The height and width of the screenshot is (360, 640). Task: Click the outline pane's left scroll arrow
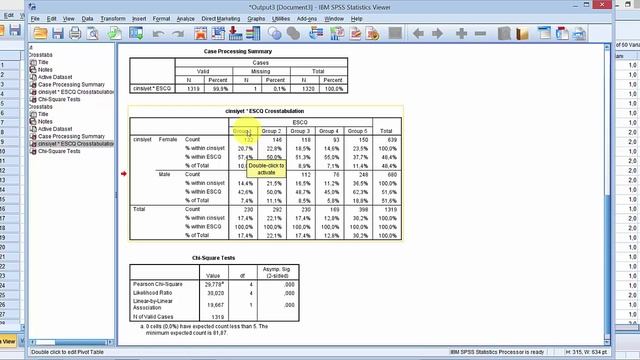pyautogui.click(x=32, y=342)
